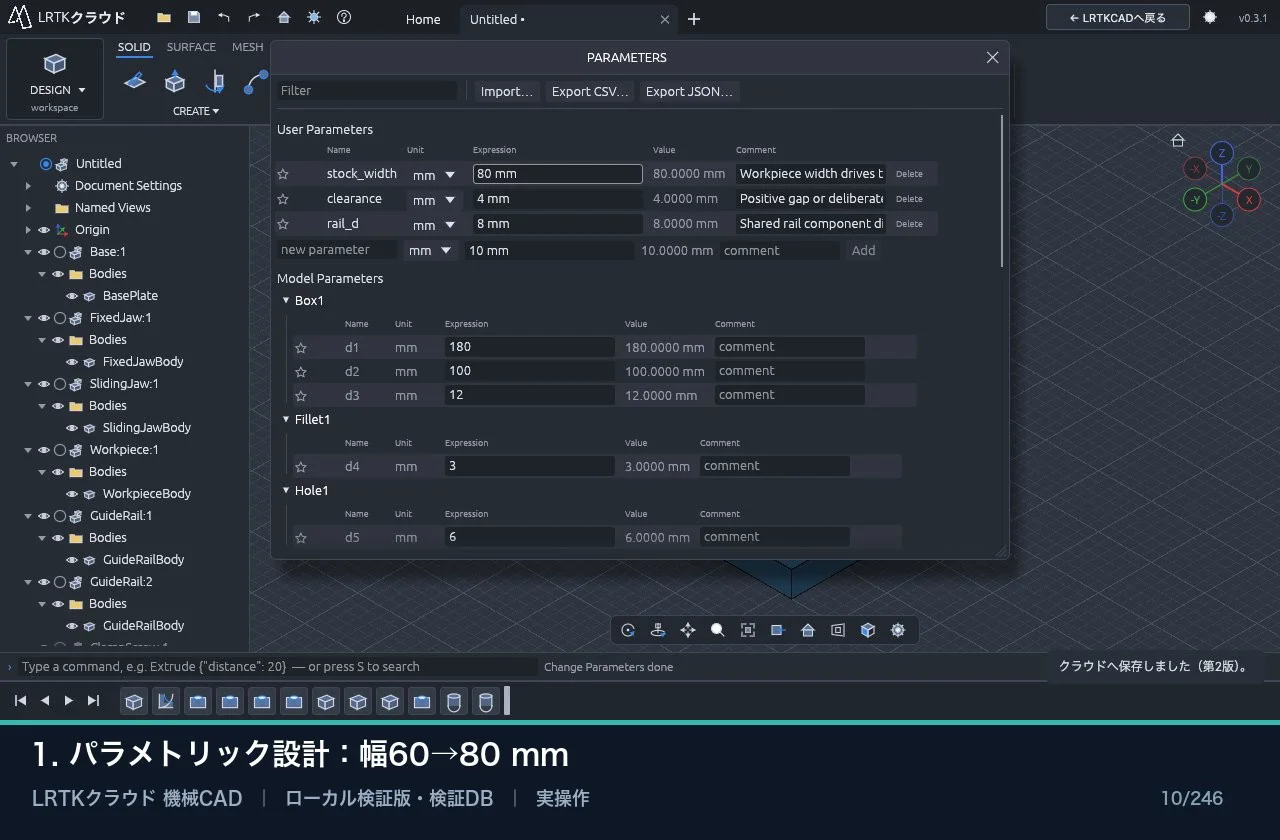Open the unit dropdown for rail_d
This screenshot has height=840, width=1280.
tap(435, 224)
